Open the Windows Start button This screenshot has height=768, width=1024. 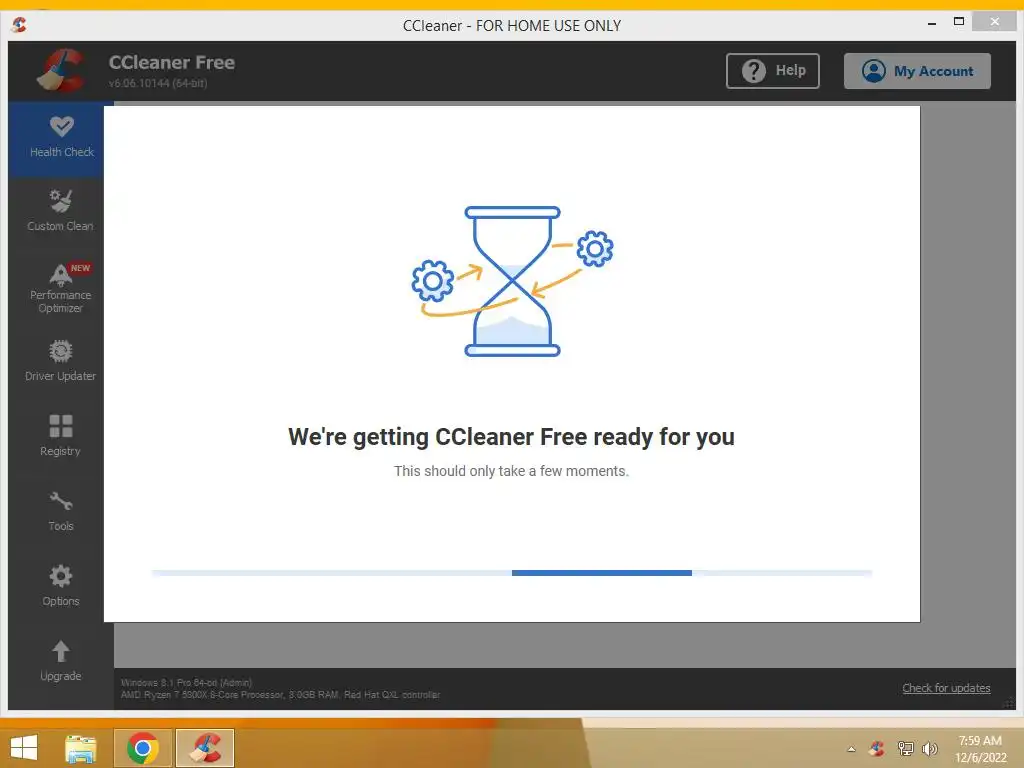coord(24,748)
